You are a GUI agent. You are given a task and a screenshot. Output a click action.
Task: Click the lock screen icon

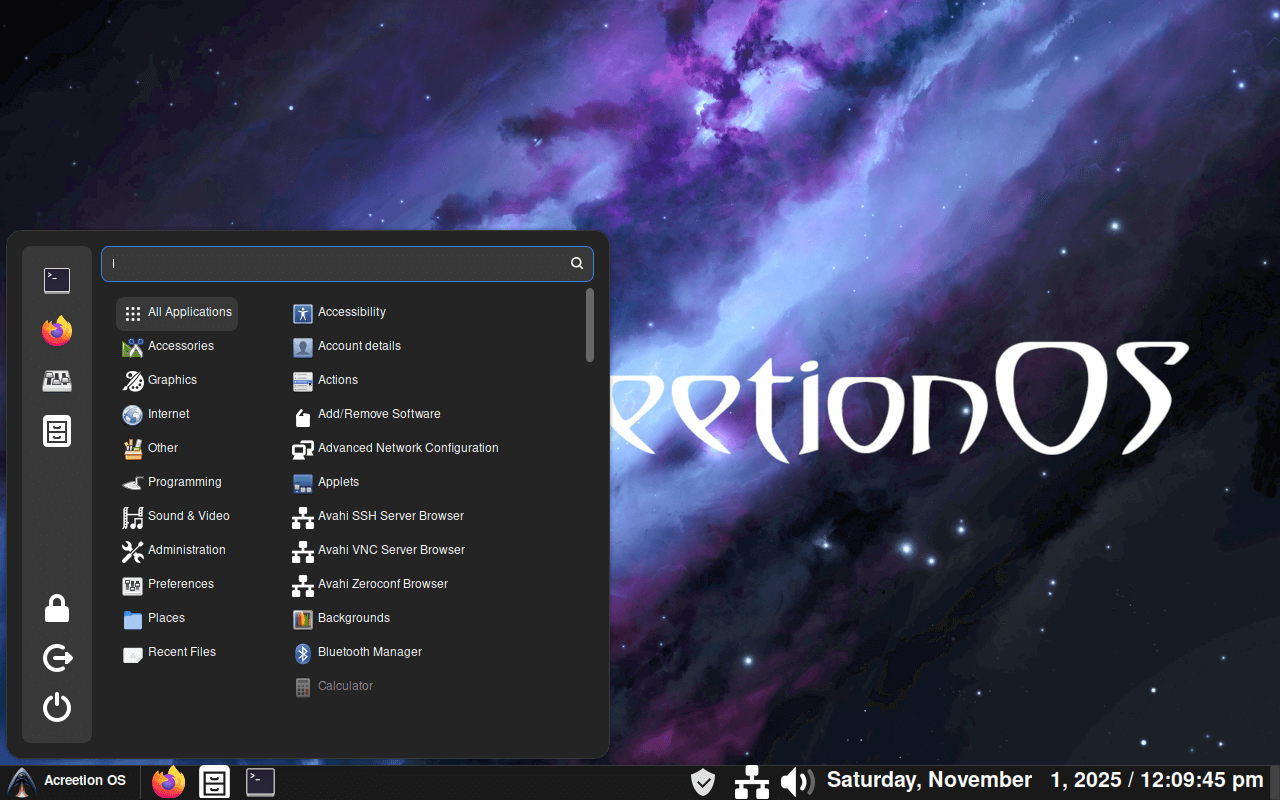(57, 608)
